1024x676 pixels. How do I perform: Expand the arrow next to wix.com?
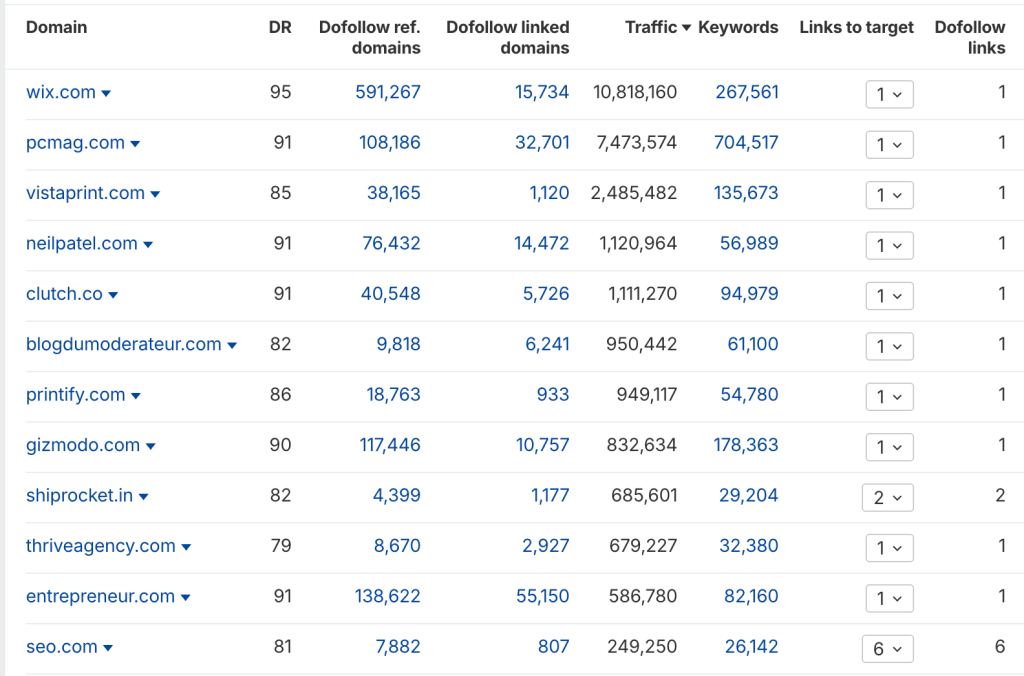pos(106,93)
